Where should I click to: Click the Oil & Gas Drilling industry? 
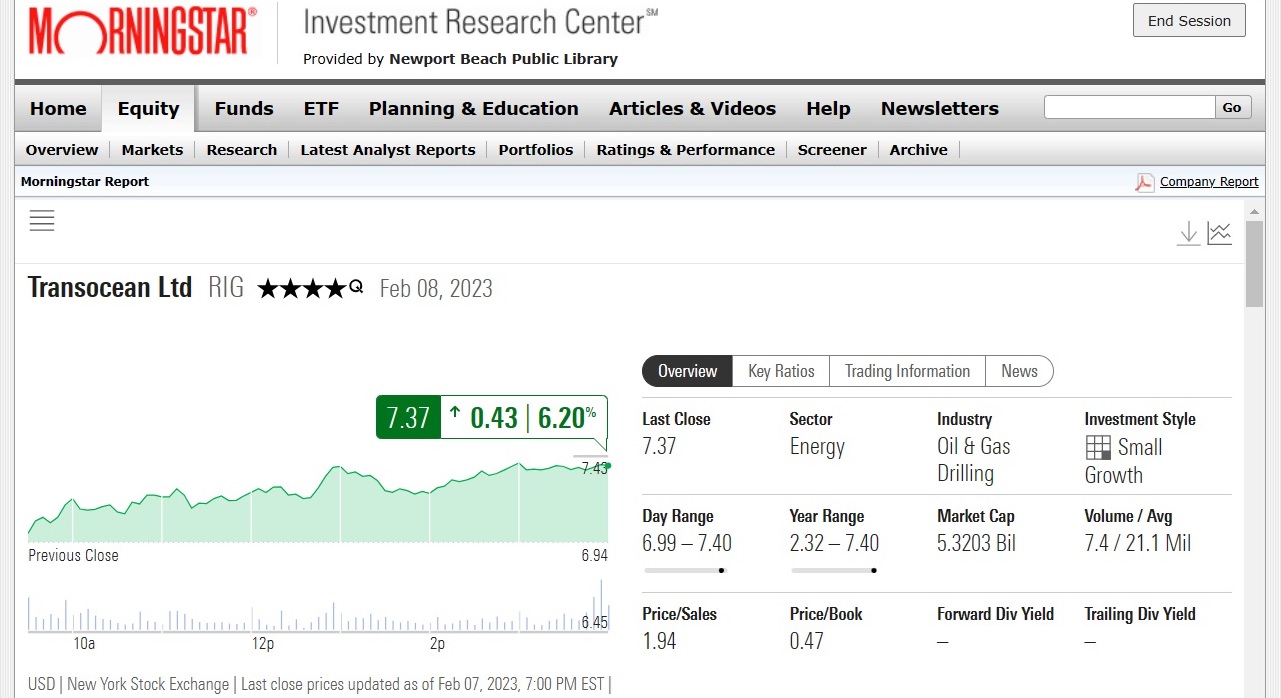tap(974, 460)
